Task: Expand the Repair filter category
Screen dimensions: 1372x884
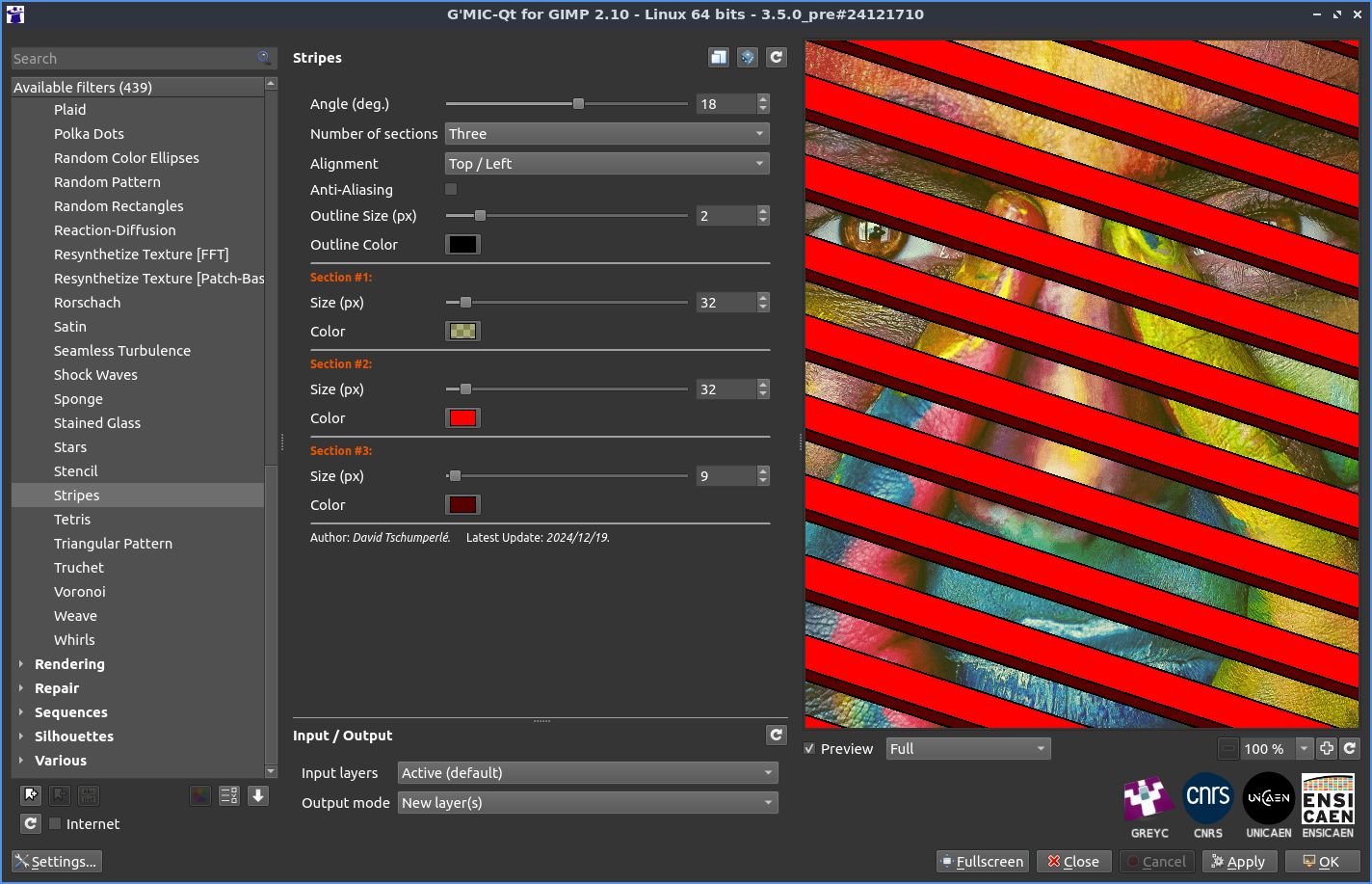Action: pos(21,688)
